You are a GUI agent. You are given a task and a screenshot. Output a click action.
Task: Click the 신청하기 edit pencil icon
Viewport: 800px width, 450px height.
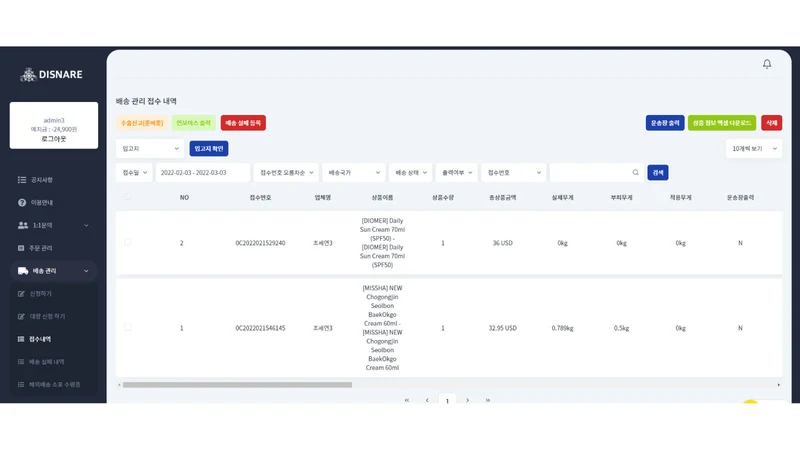tap(21, 294)
